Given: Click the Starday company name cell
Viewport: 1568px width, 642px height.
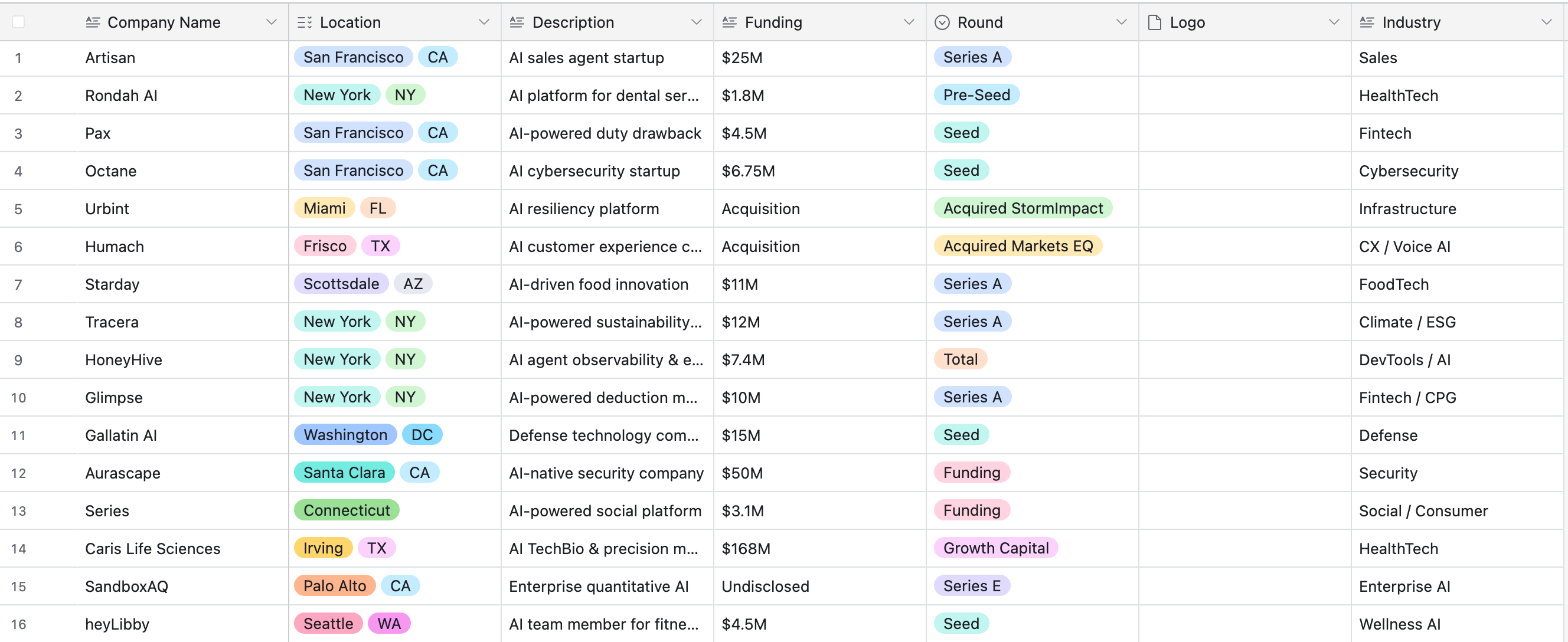Looking at the screenshot, I should 182,284.
